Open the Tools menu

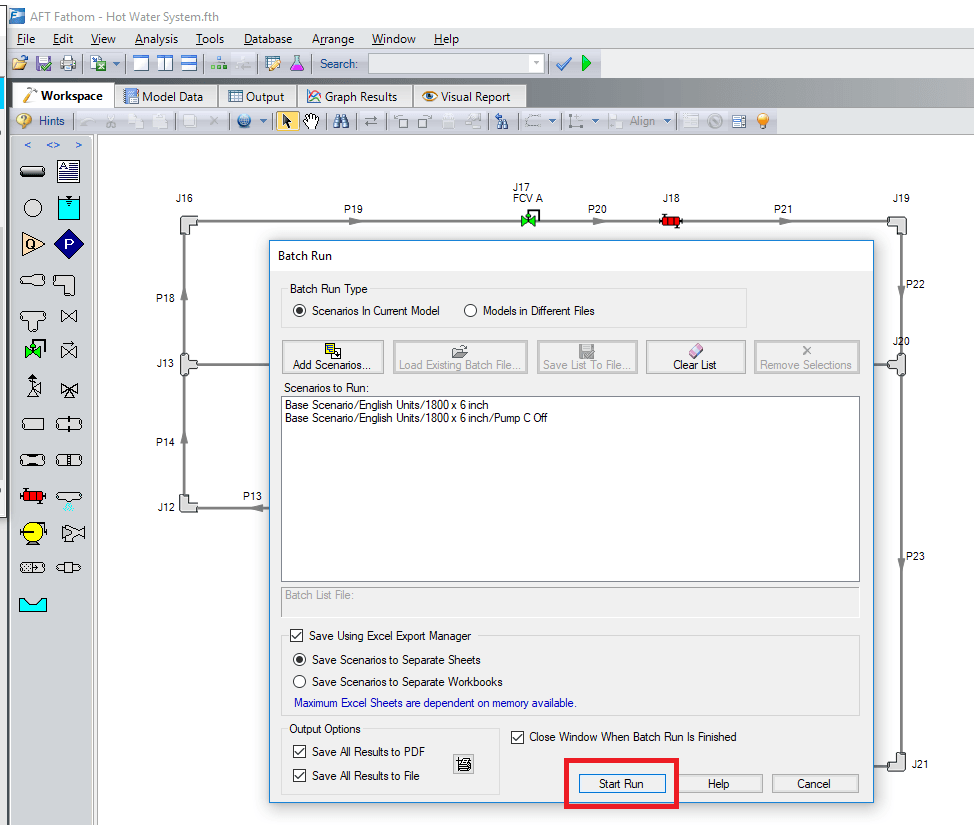click(210, 39)
